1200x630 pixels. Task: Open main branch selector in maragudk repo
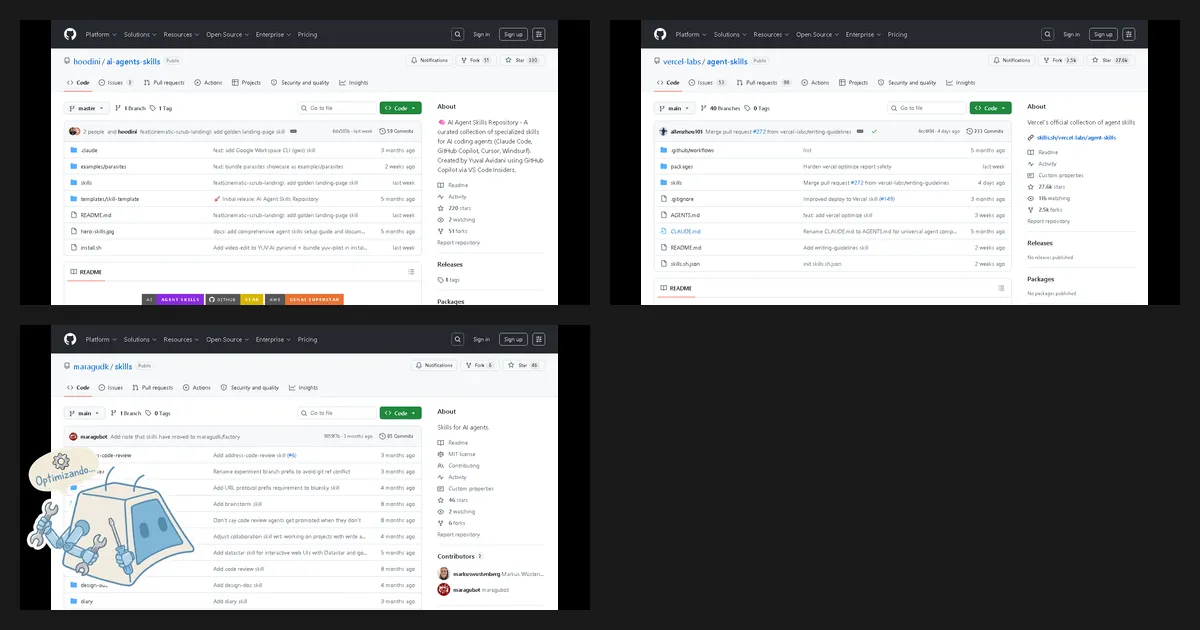[x=85, y=413]
